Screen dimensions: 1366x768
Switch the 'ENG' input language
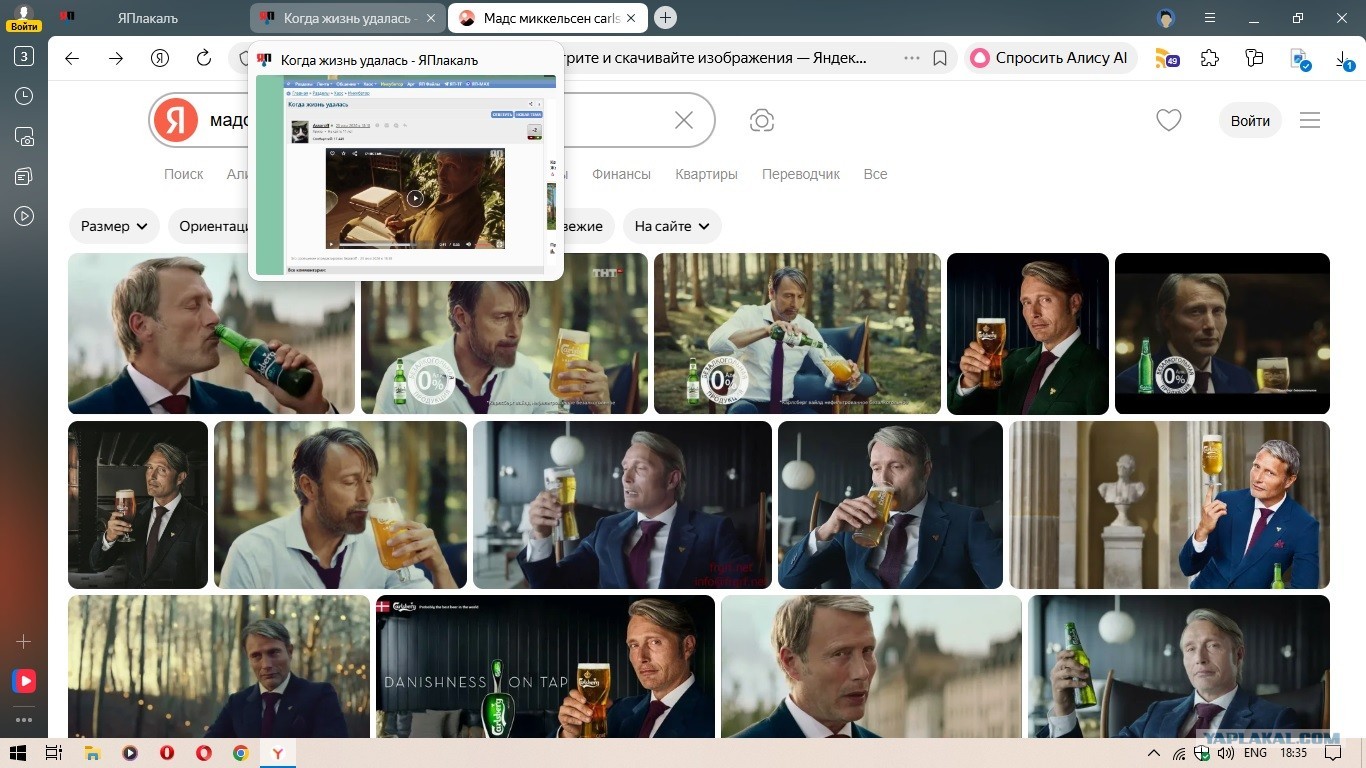(1255, 753)
